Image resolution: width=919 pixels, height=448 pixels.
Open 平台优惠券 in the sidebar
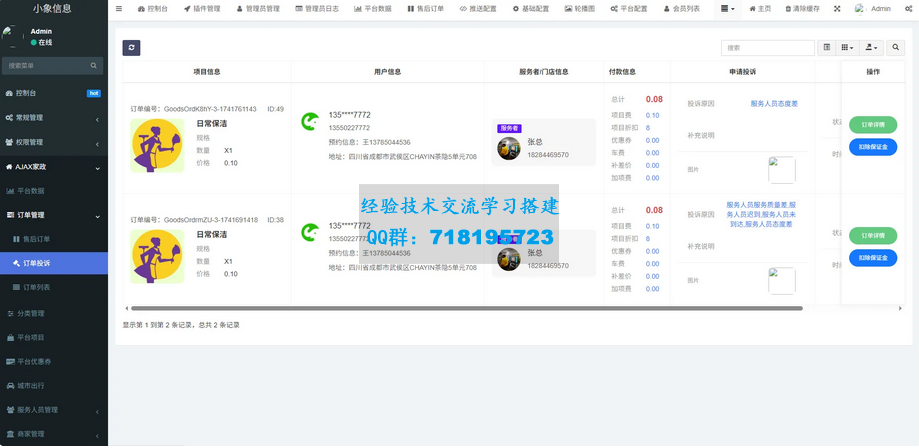point(54,362)
